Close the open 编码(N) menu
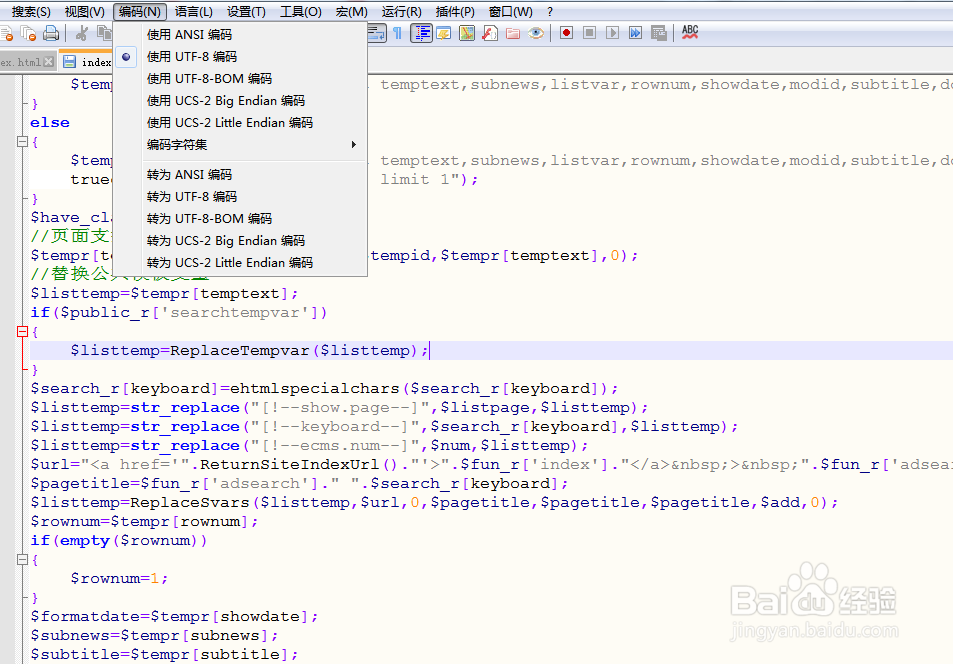Screen dimensions: 953x664 coord(140,12)
